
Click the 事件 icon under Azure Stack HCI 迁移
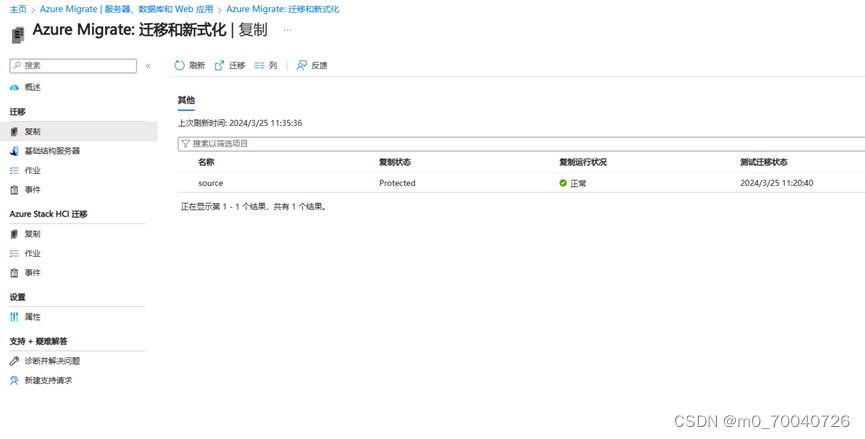pyautogui.click(x=14, y=273)
